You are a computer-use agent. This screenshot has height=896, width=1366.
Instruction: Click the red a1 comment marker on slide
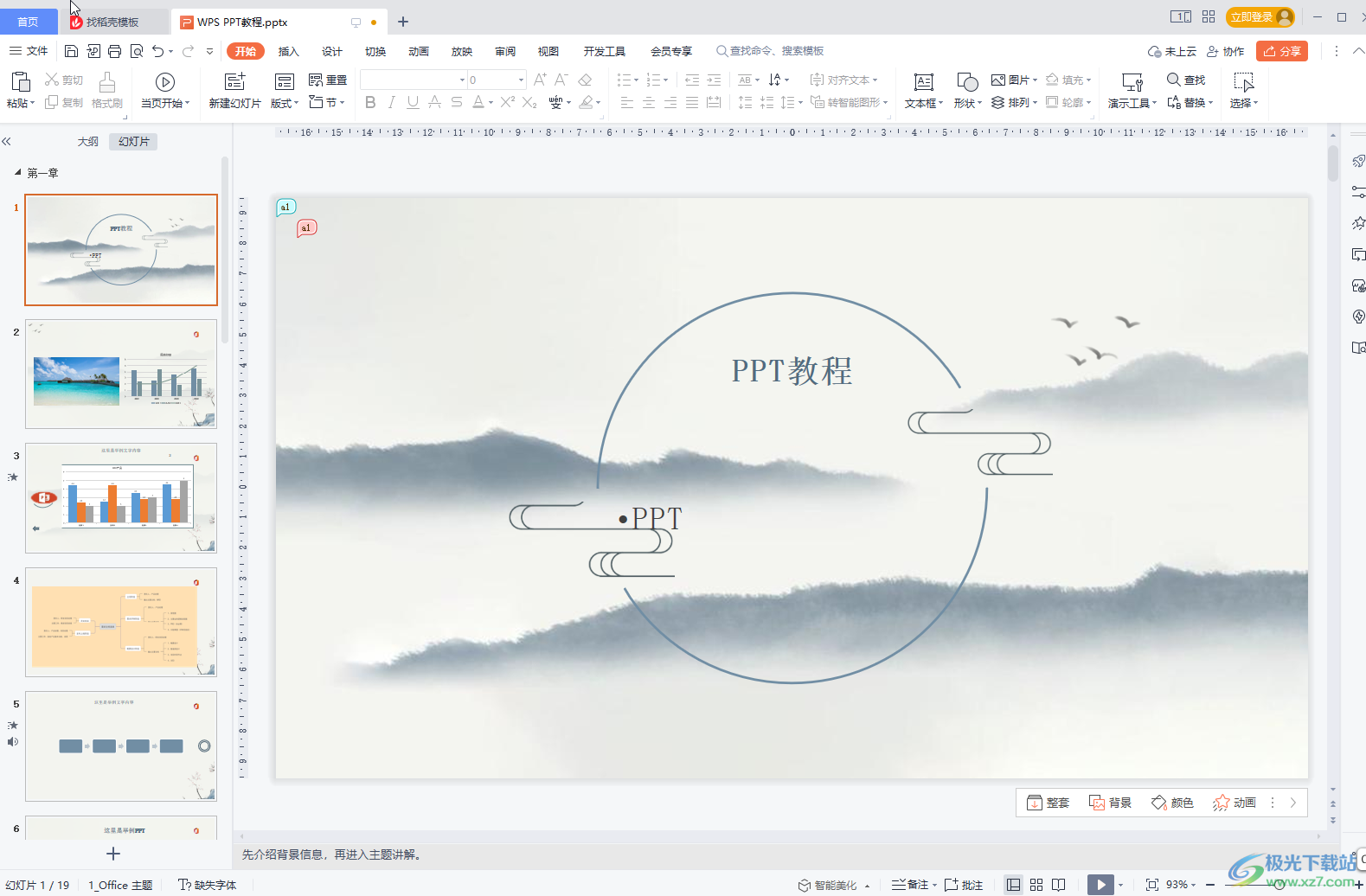[x=306, y=227]
